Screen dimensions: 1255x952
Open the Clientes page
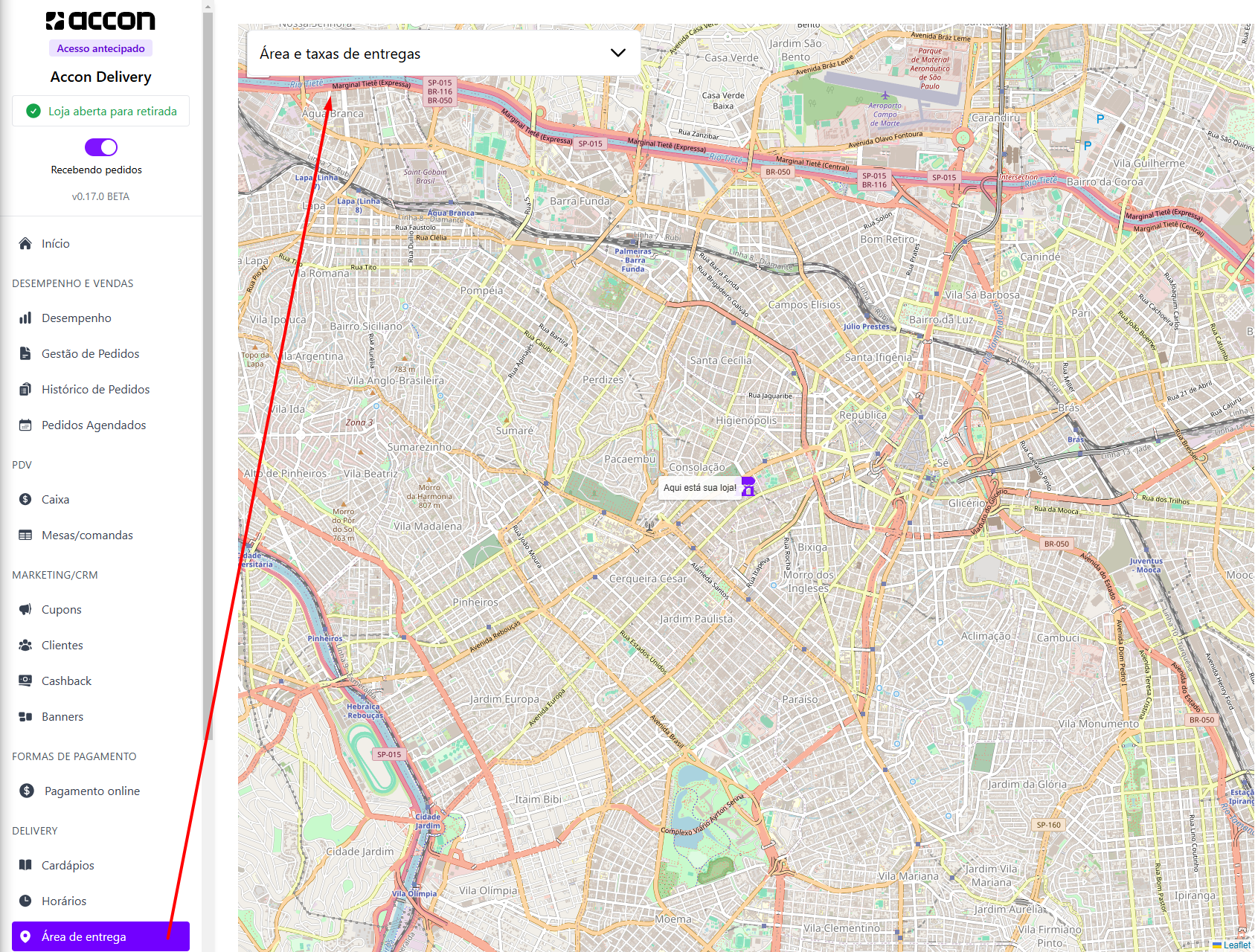101,645
